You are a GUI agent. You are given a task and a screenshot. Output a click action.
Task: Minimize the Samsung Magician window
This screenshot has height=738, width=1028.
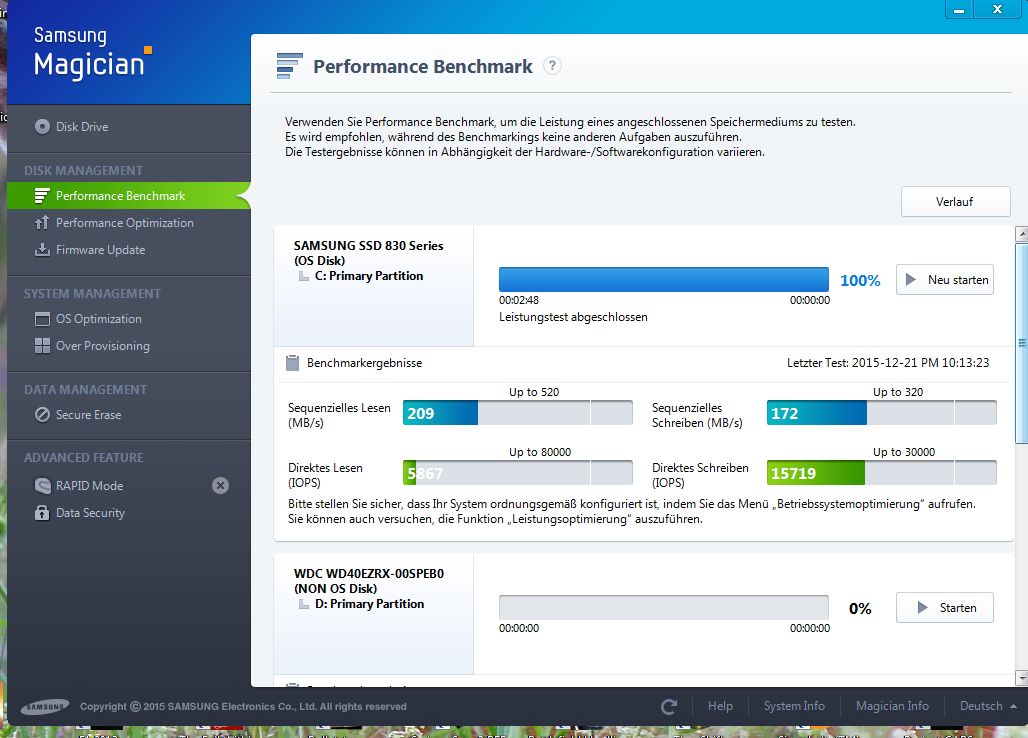coord(959,9)
